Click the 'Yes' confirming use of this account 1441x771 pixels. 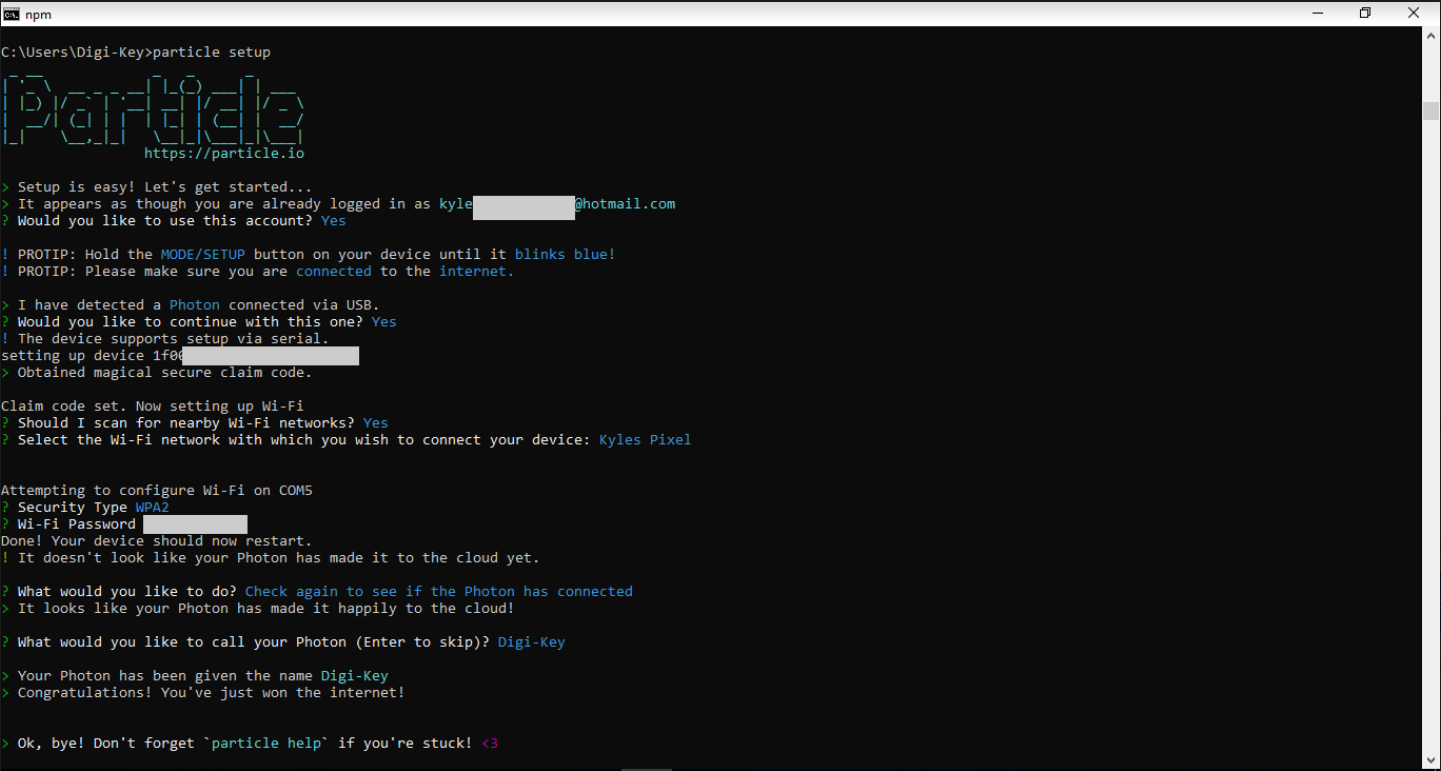point(332,220)
